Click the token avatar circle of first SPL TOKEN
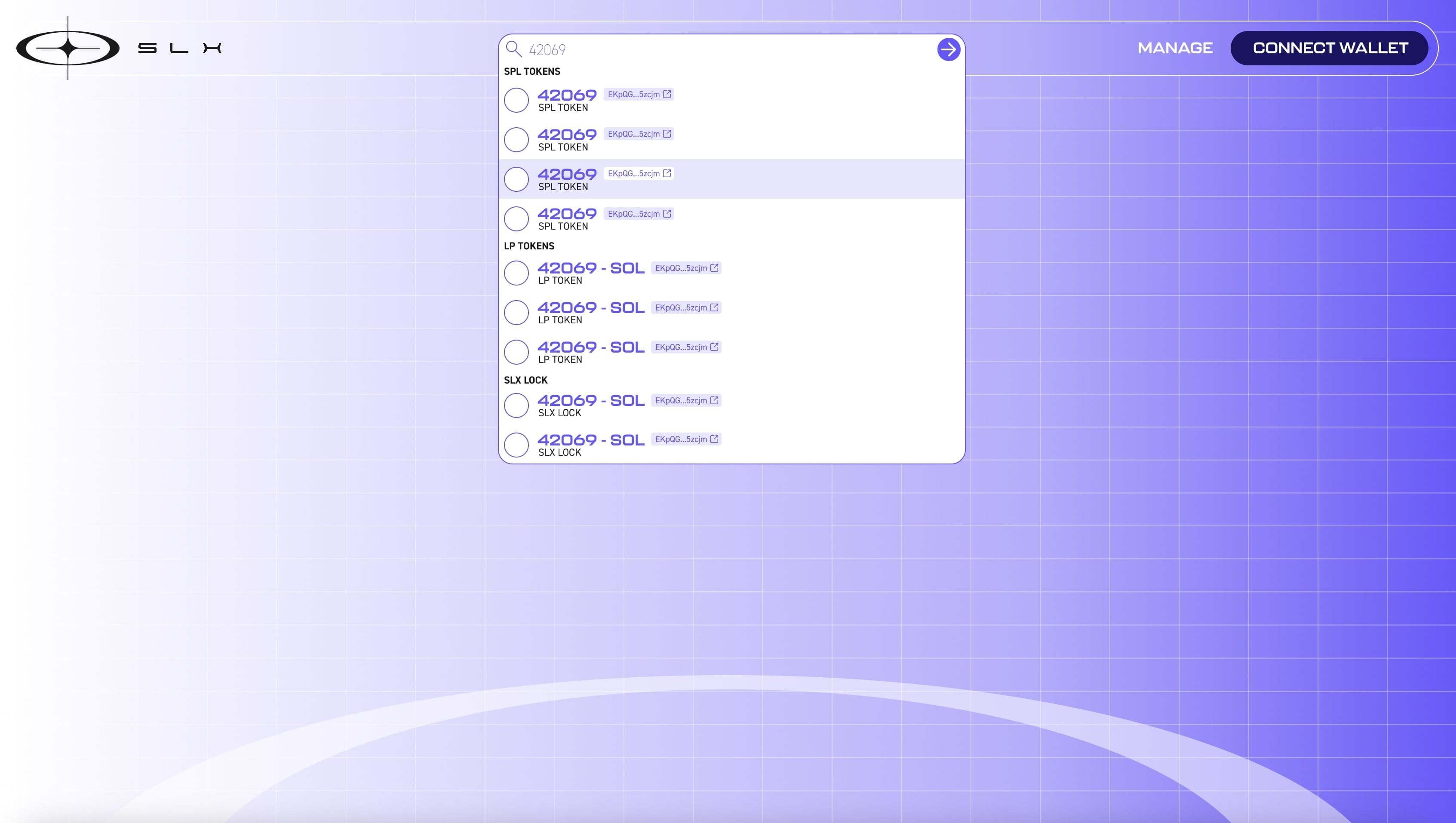Viewport: 1456px width, 823px height. tap(516, 100)
